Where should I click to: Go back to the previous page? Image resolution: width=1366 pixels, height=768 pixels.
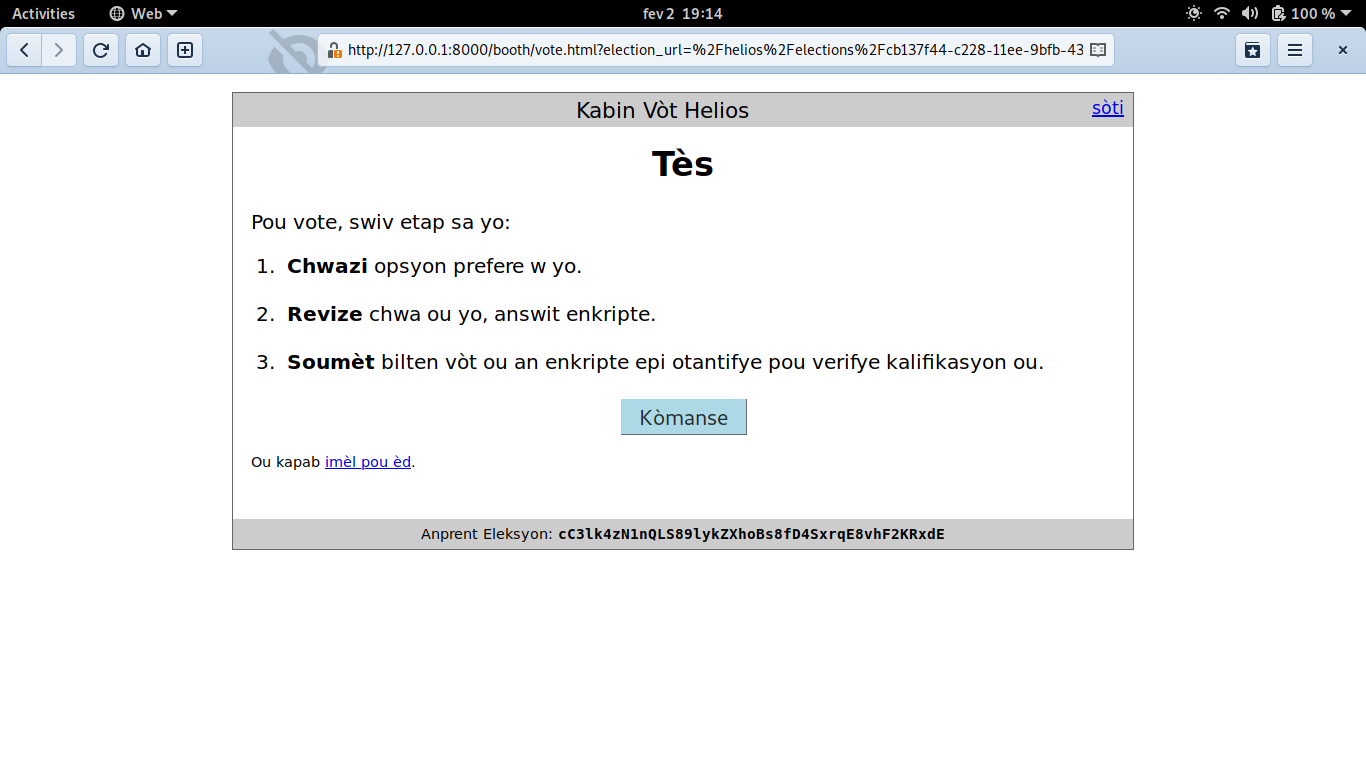click(x=25, y=50)
